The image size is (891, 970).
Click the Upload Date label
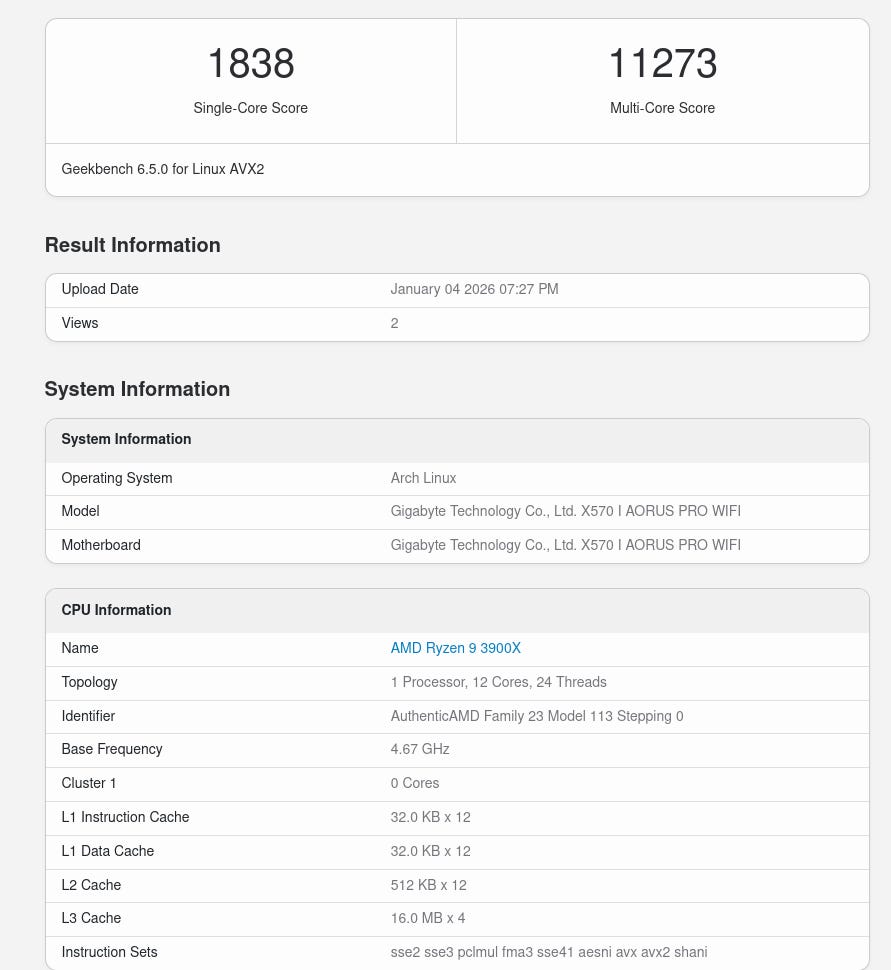coord(100,289)
